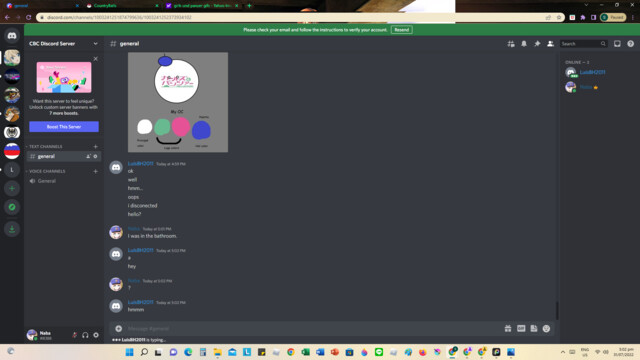Open Threads icon in channel header
Viewport: 640px width, 360px height.
coord(511,44)
